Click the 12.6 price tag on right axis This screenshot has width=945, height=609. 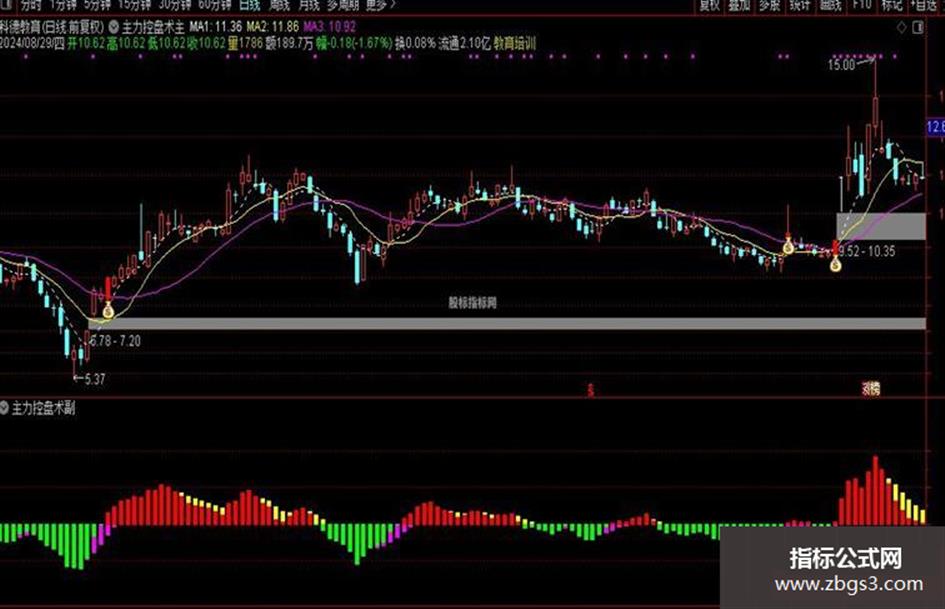pos(935,127)
